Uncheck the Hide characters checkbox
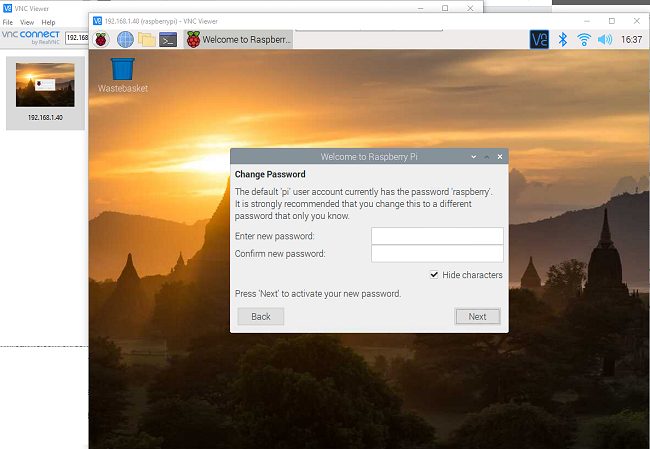The image size is (650, 449). click(434, 275)
